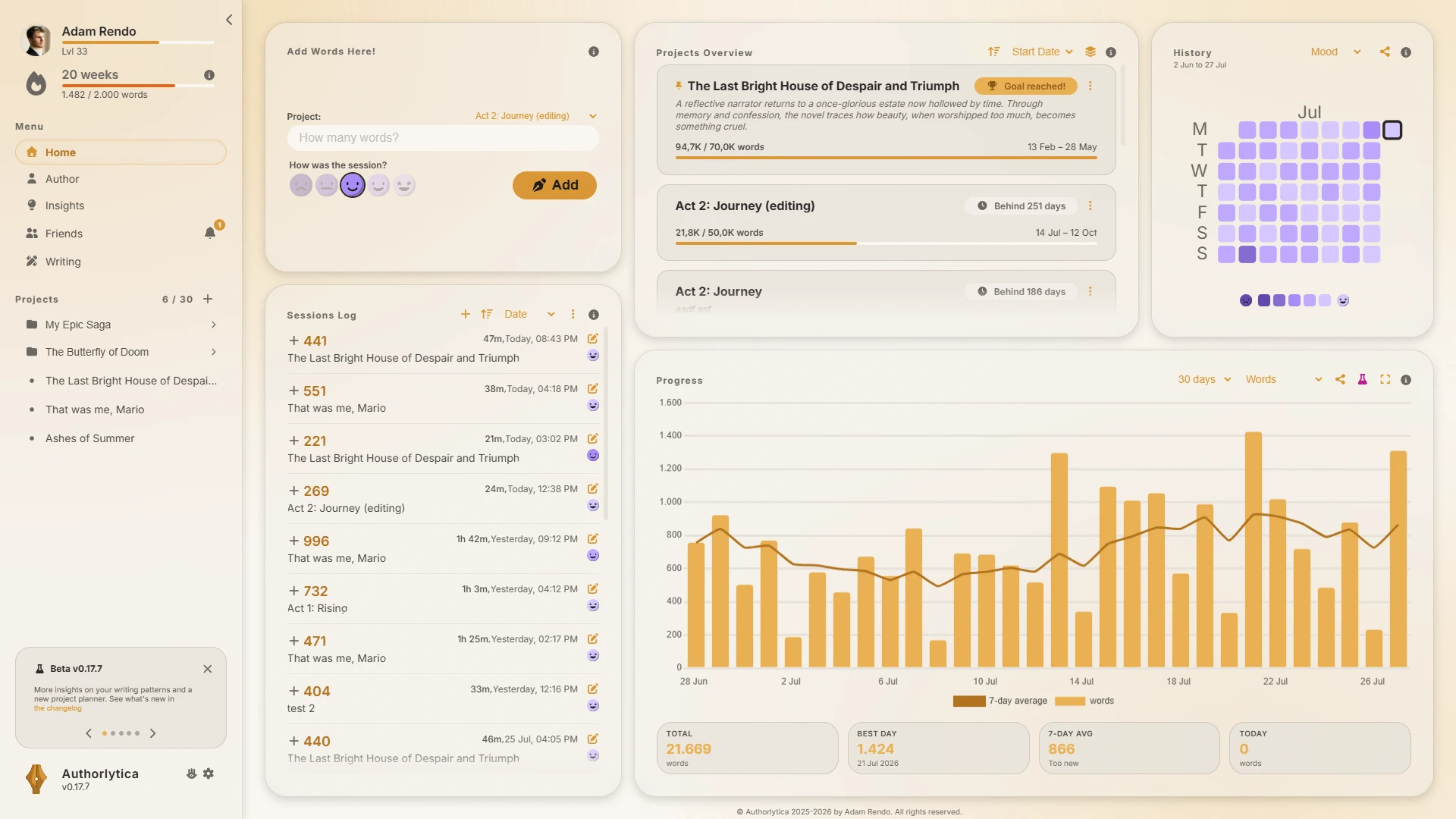Go to previous beta notice slide
The width and height of the screenshot is (1456, 819).
click(x=89, y=733)
